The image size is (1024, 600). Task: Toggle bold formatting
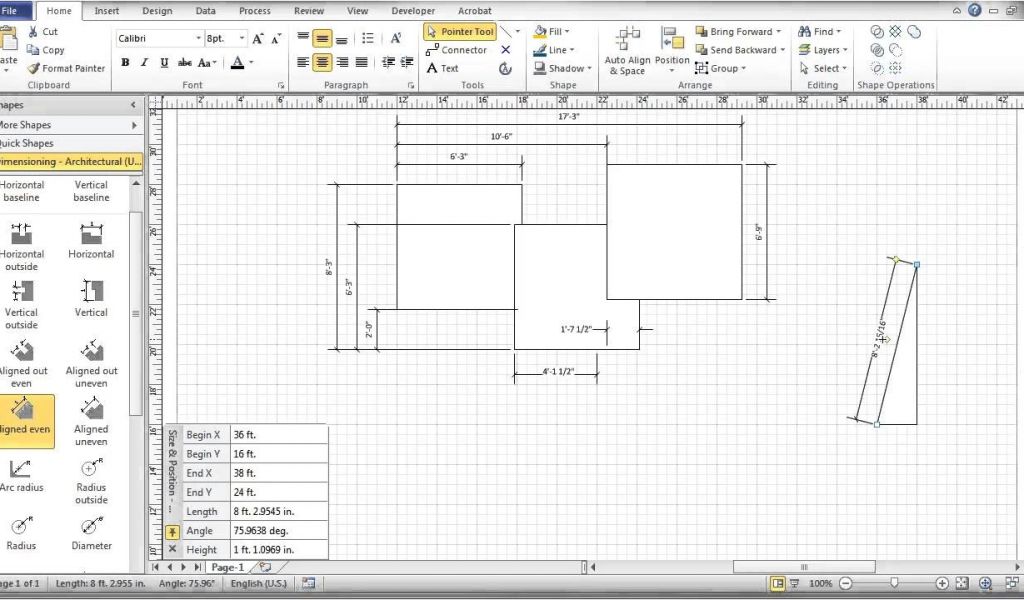[125, 63]
